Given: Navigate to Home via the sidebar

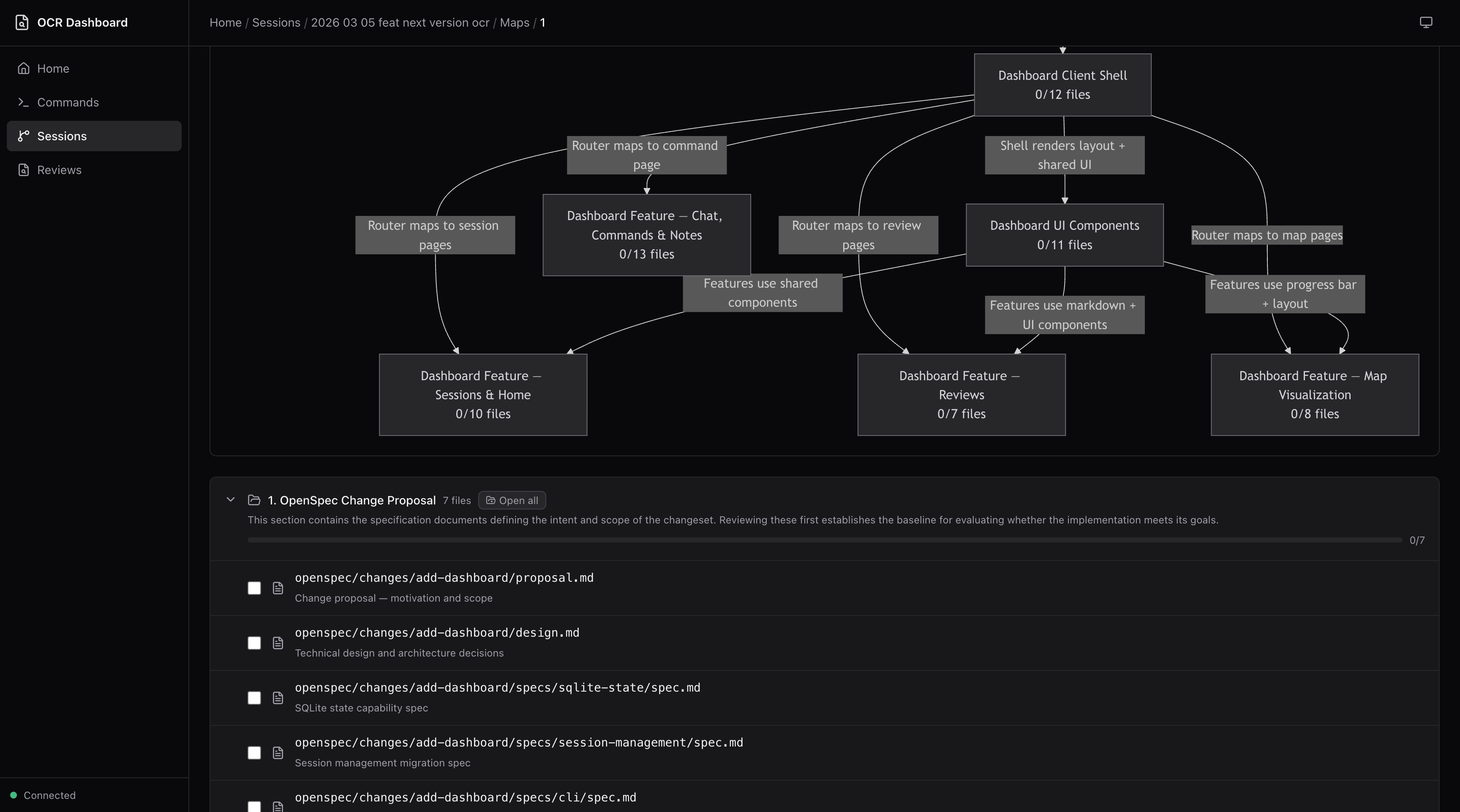Looking at the screenshot, I should (53, 68).
